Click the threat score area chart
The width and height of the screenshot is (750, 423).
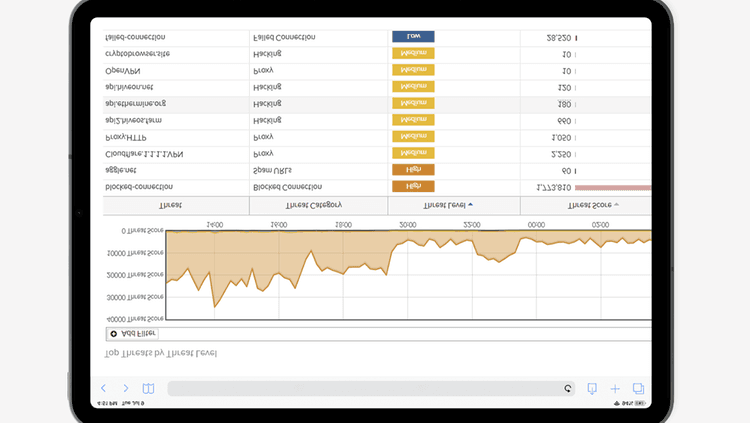click(x=400, y=270)
